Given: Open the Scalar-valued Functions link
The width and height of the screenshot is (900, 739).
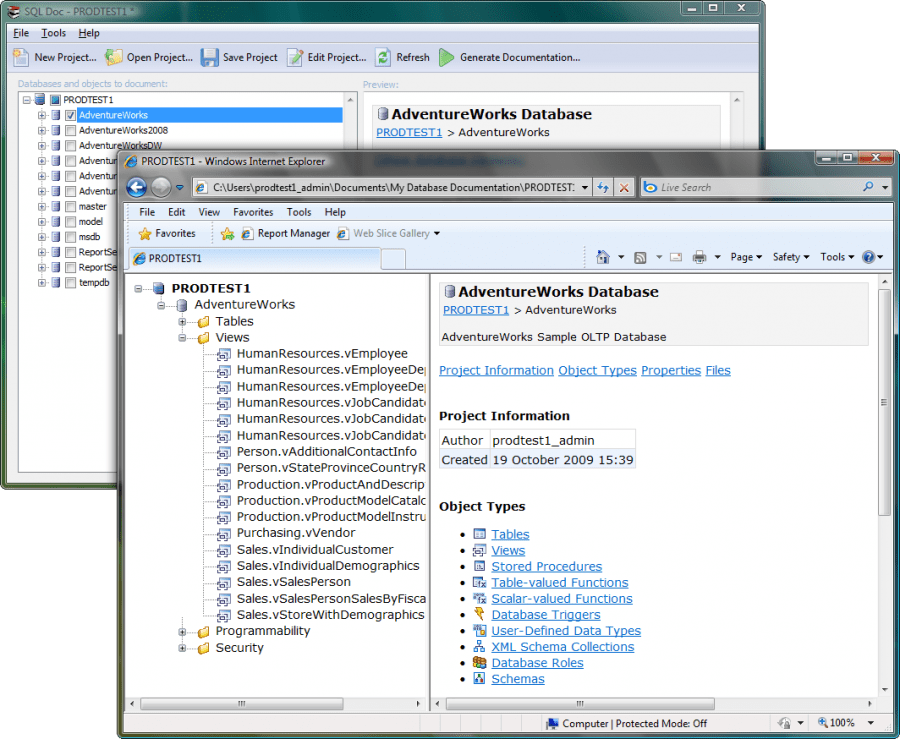Looking at the screenshot, I should point(562,599).
